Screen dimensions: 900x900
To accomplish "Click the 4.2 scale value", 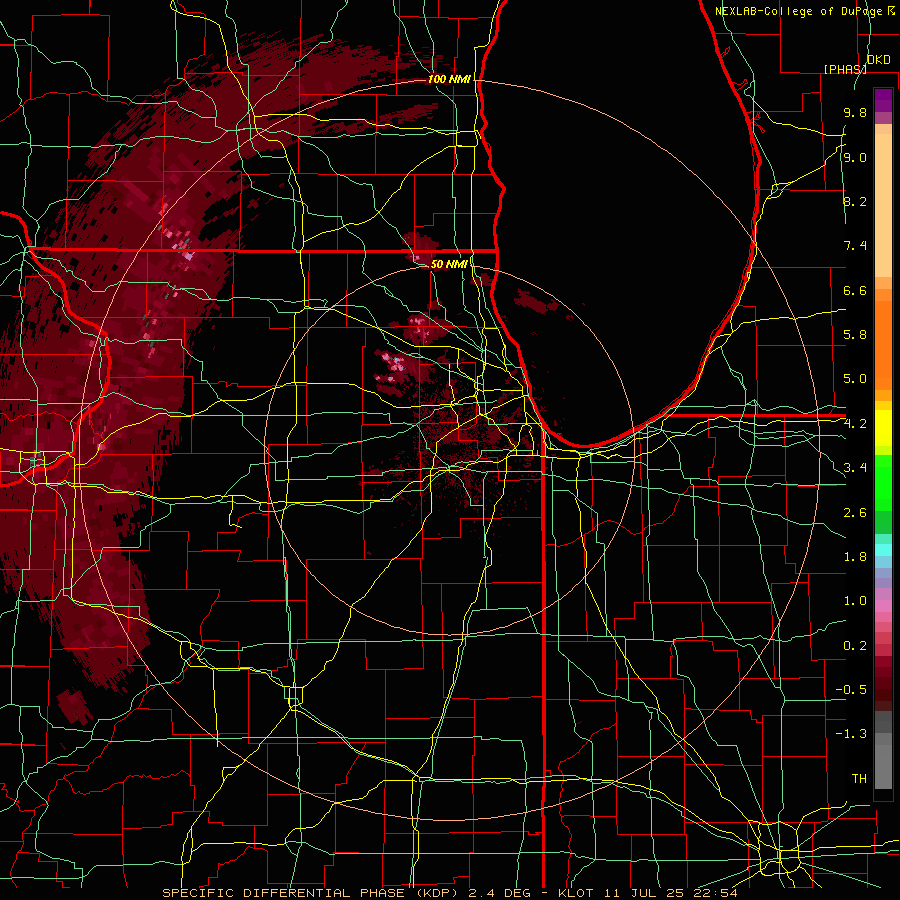I will click(855, 424).
